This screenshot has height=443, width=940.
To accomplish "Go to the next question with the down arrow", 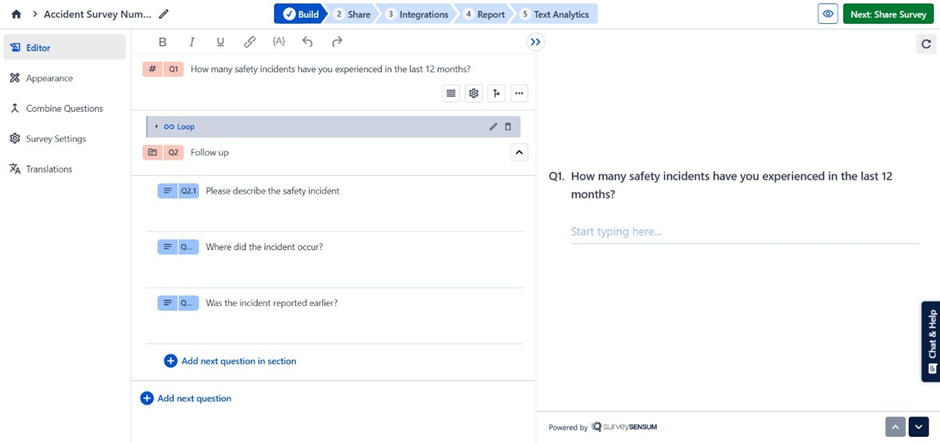I will (919, 427).
